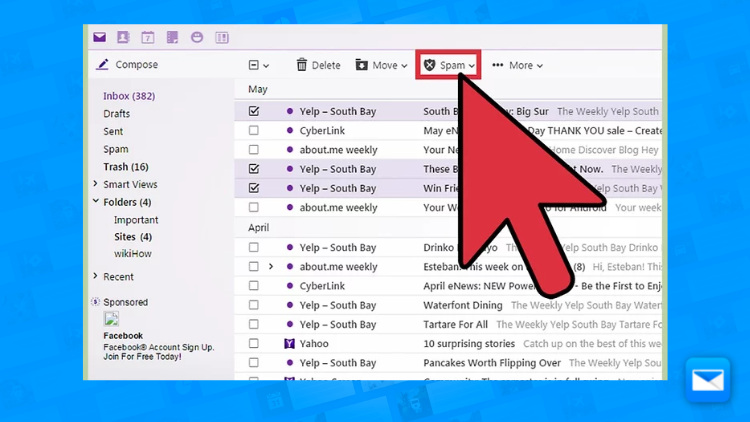Viewport: 750px width, 422px height.
Task: Open the wikiHow folder
Action: [x=132, y=254]
